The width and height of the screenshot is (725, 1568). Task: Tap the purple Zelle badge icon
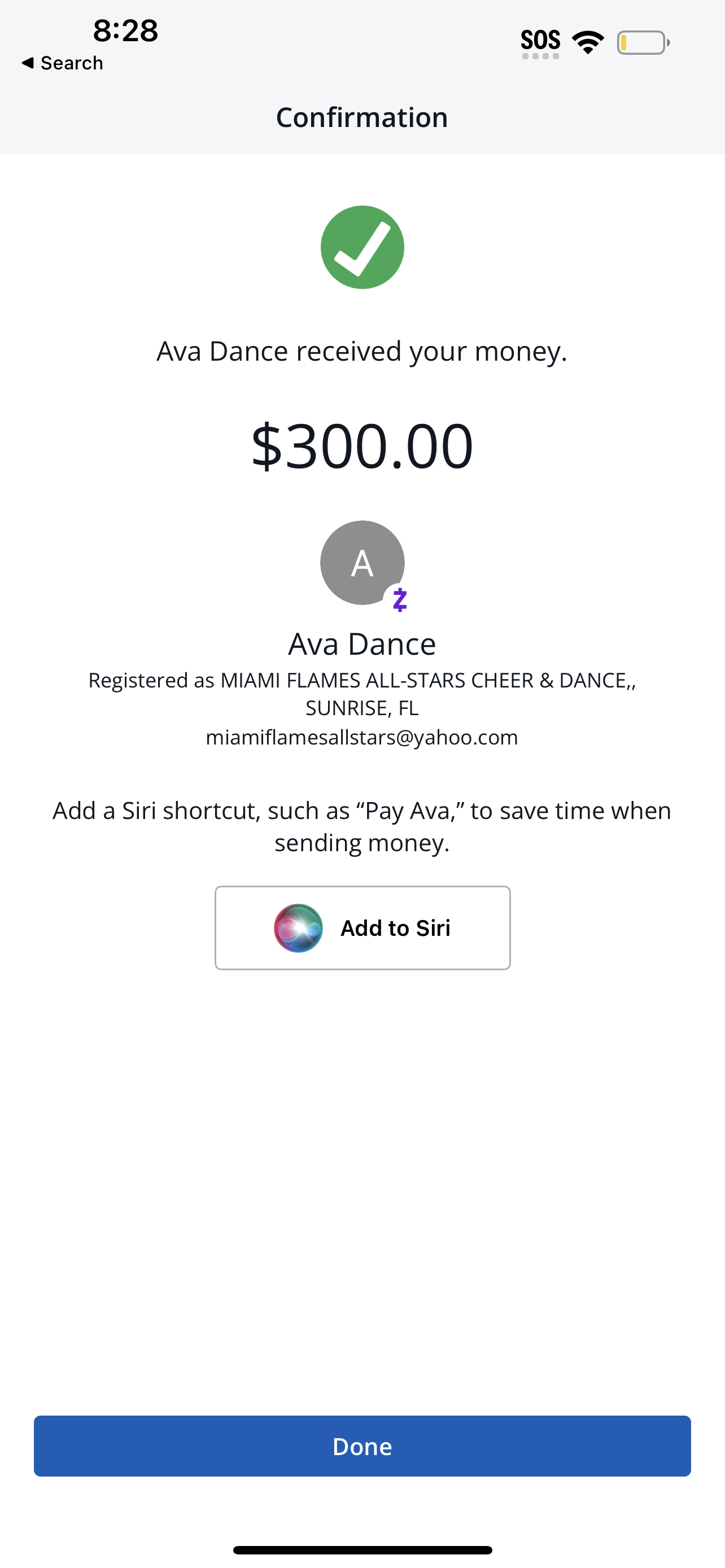pos(399,600)
